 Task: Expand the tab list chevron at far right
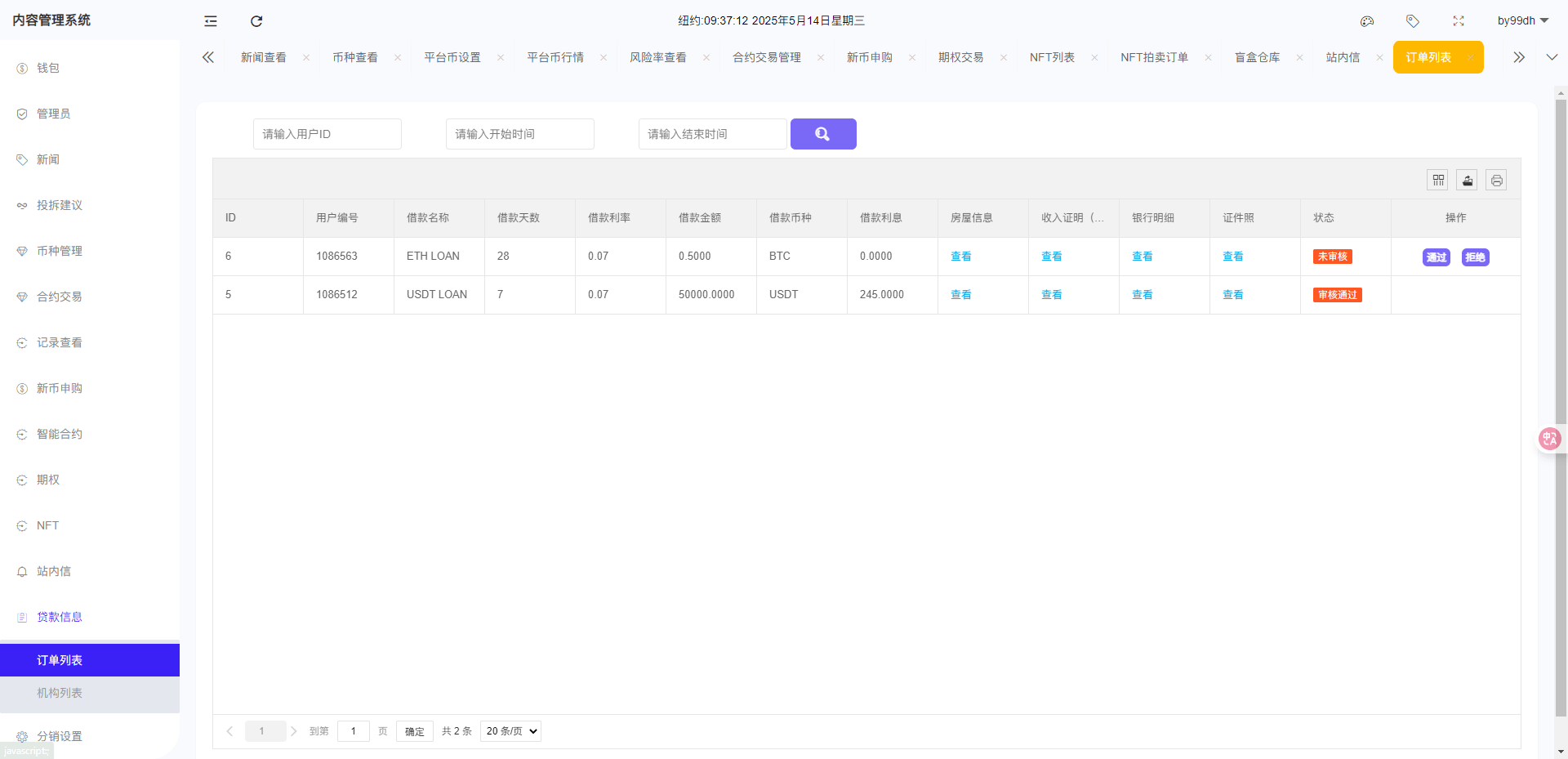pos(1552,57)
